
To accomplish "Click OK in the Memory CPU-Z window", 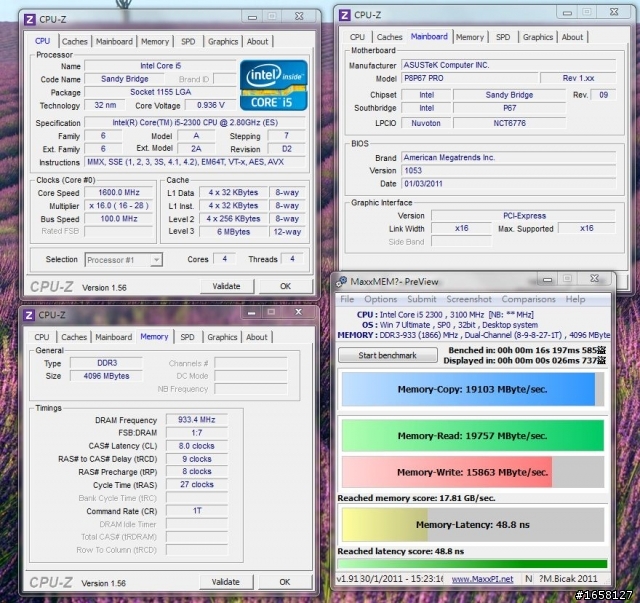I will coord(284,582).
